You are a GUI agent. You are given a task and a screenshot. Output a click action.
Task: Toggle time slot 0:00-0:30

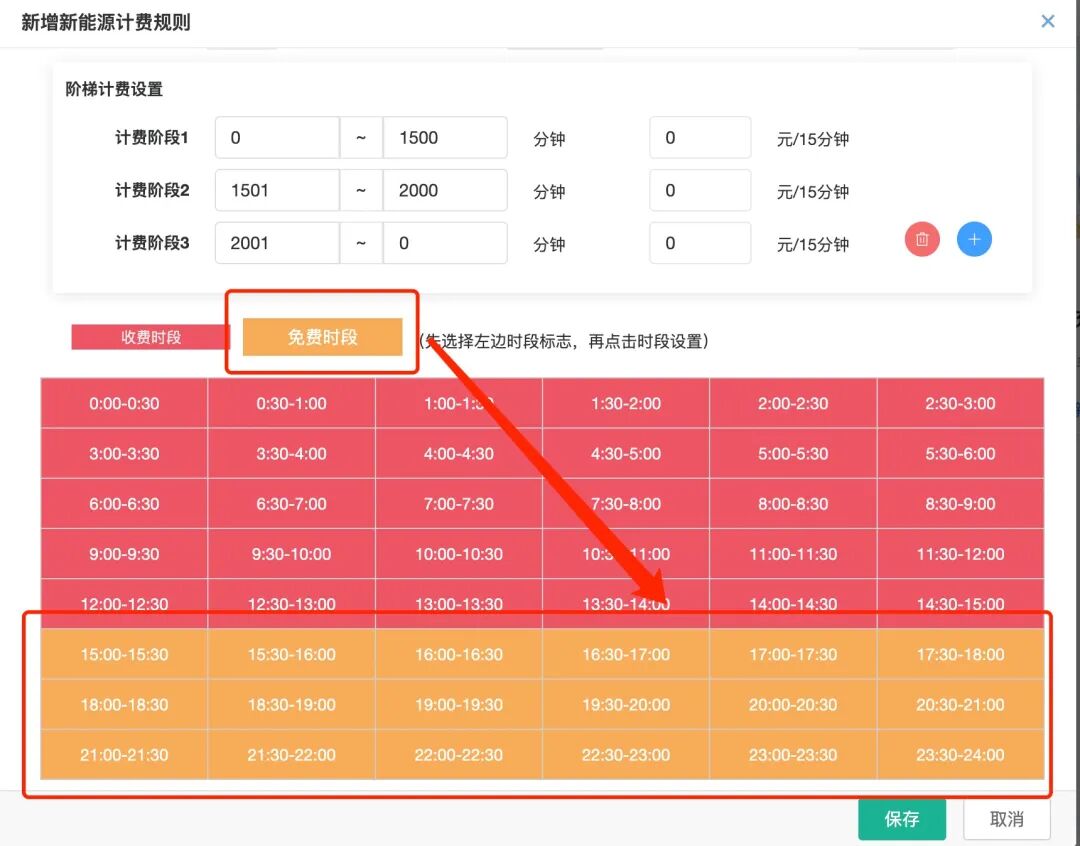click(124, 403)
